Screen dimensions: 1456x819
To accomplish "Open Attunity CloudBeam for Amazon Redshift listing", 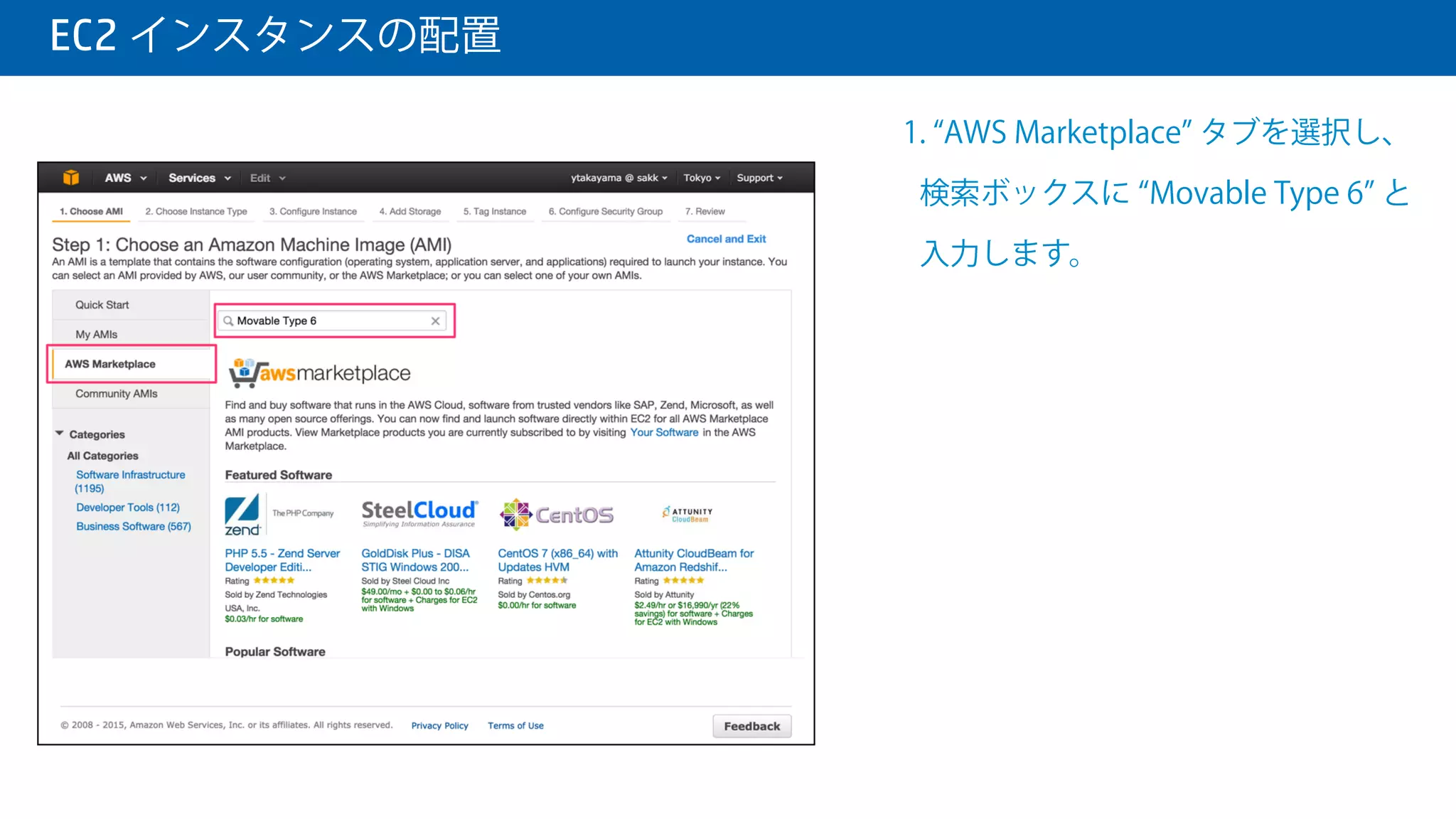I will 694,560.
